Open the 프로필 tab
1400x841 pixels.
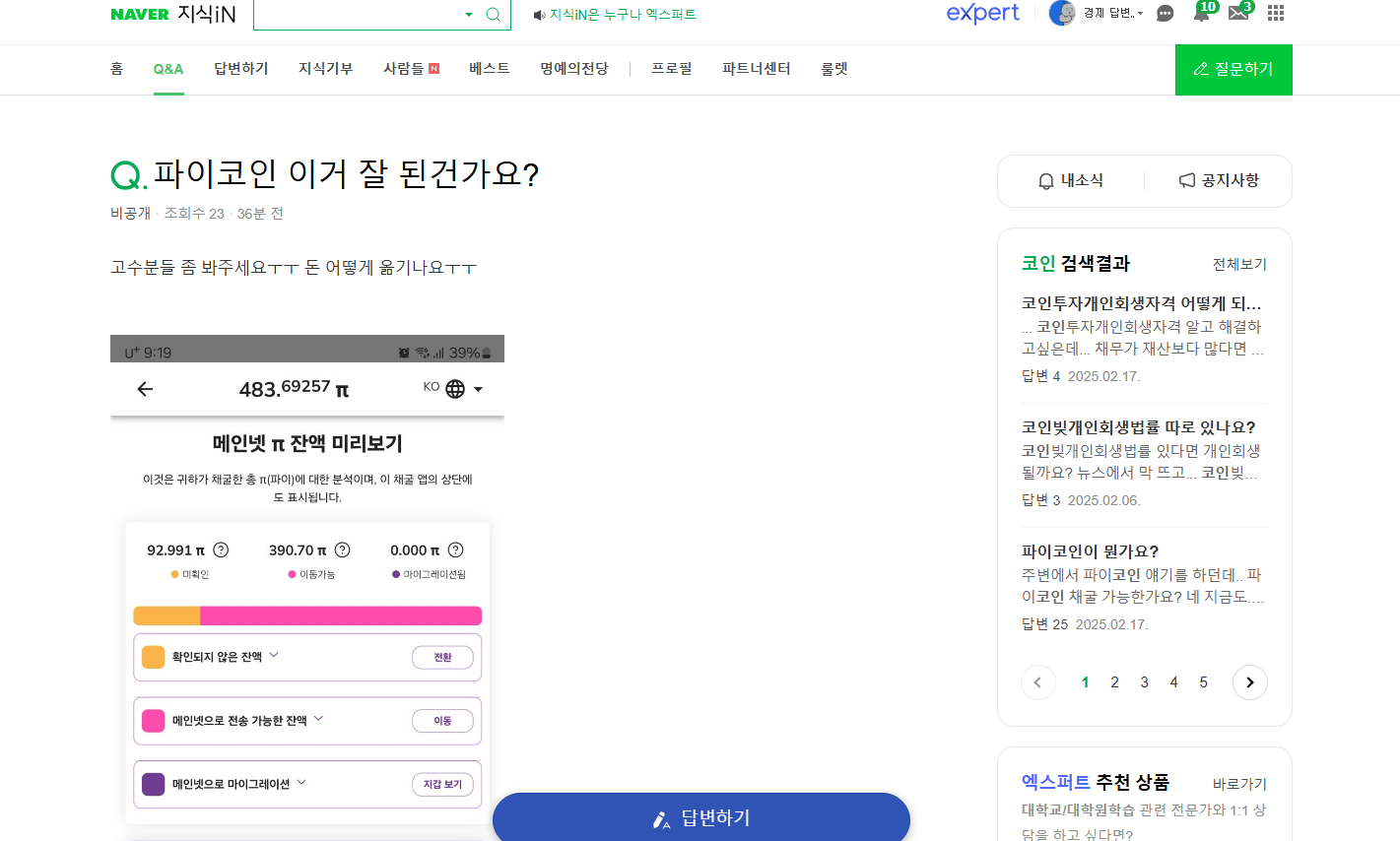pyautogui.click(x=672, y=69)
